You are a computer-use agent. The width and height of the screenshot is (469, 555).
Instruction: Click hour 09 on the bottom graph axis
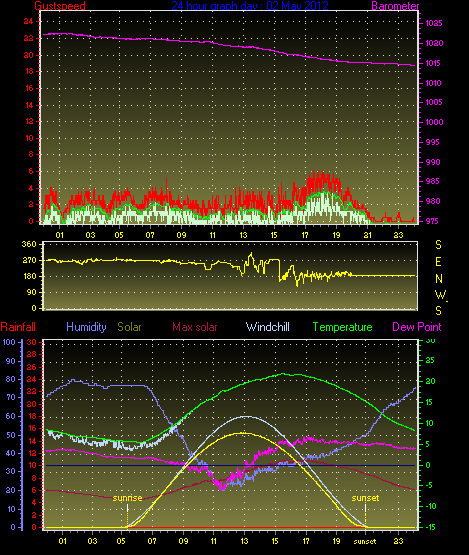tap(183, 541)
